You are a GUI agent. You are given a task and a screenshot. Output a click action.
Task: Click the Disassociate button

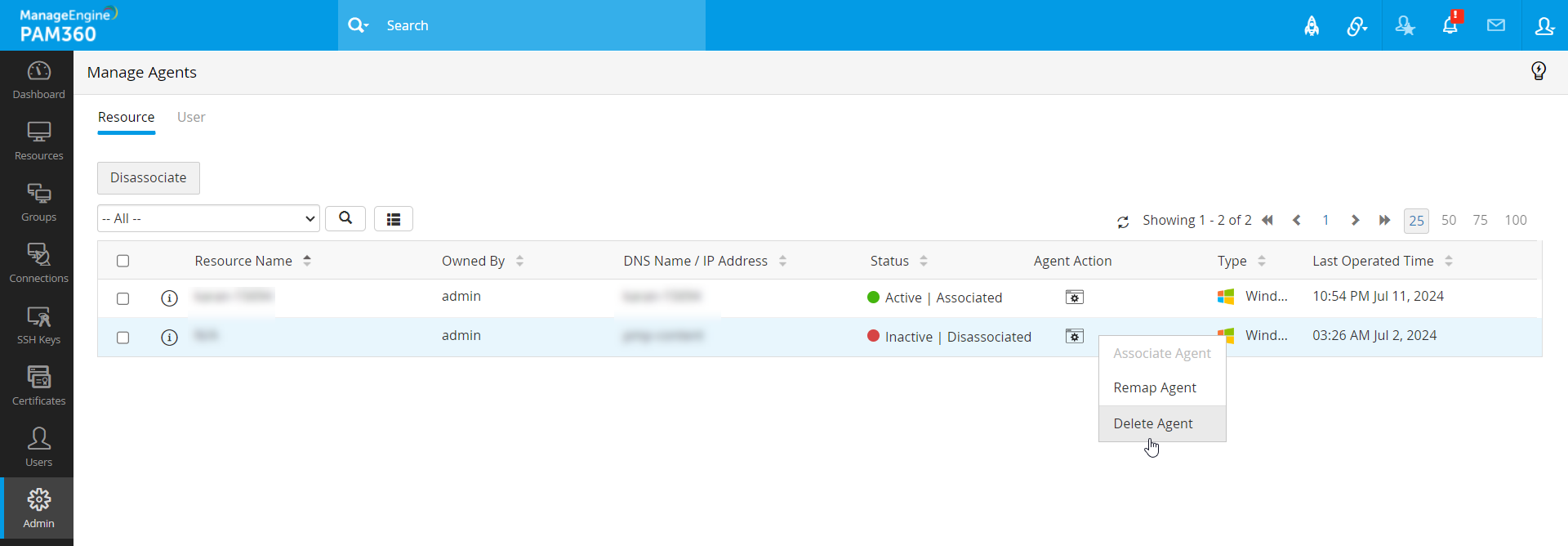(x=148, y=177)
